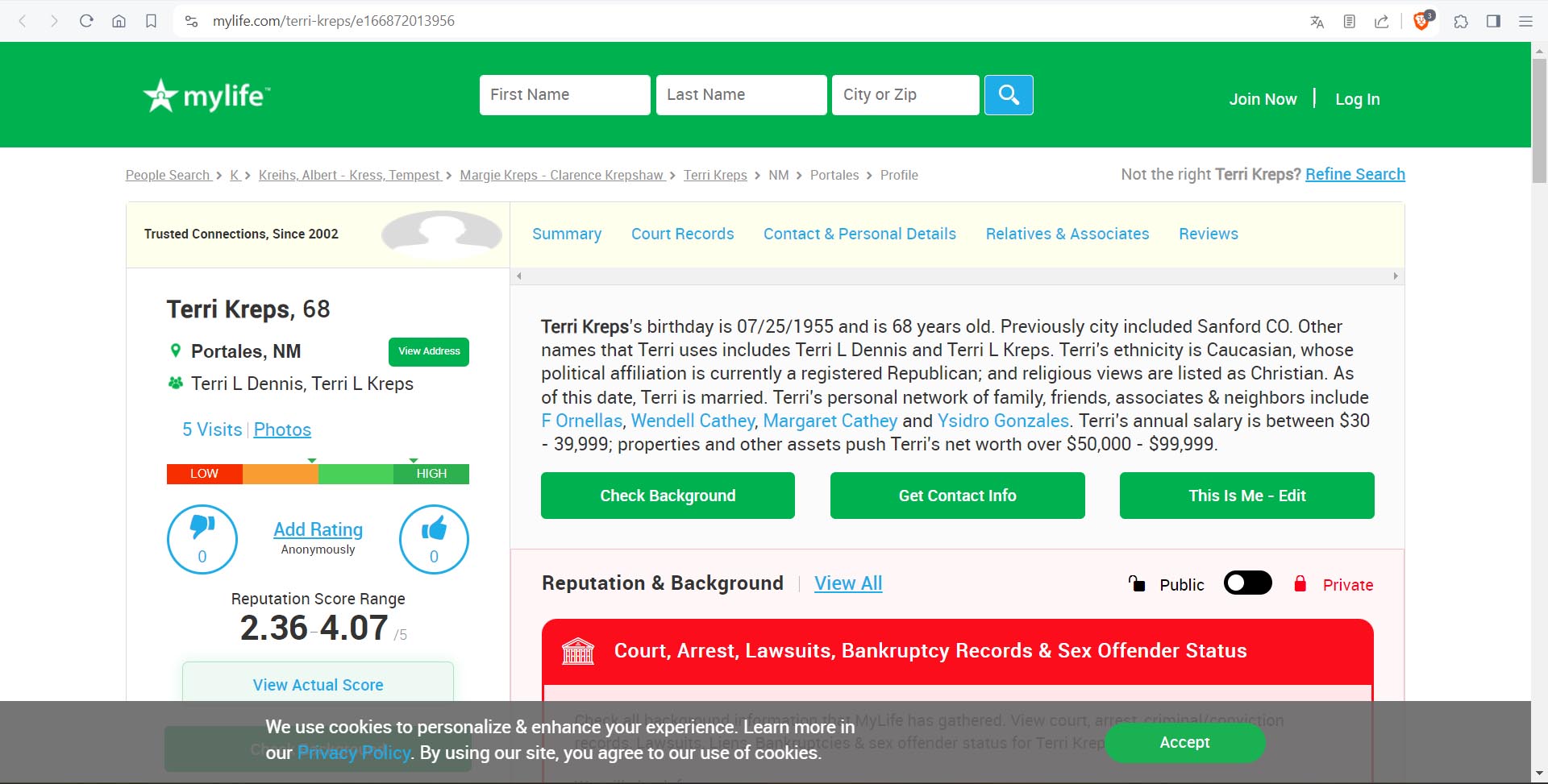Bookmark this page with the bookmark icon
The image size is (1548, 784).
coord(151,21)
